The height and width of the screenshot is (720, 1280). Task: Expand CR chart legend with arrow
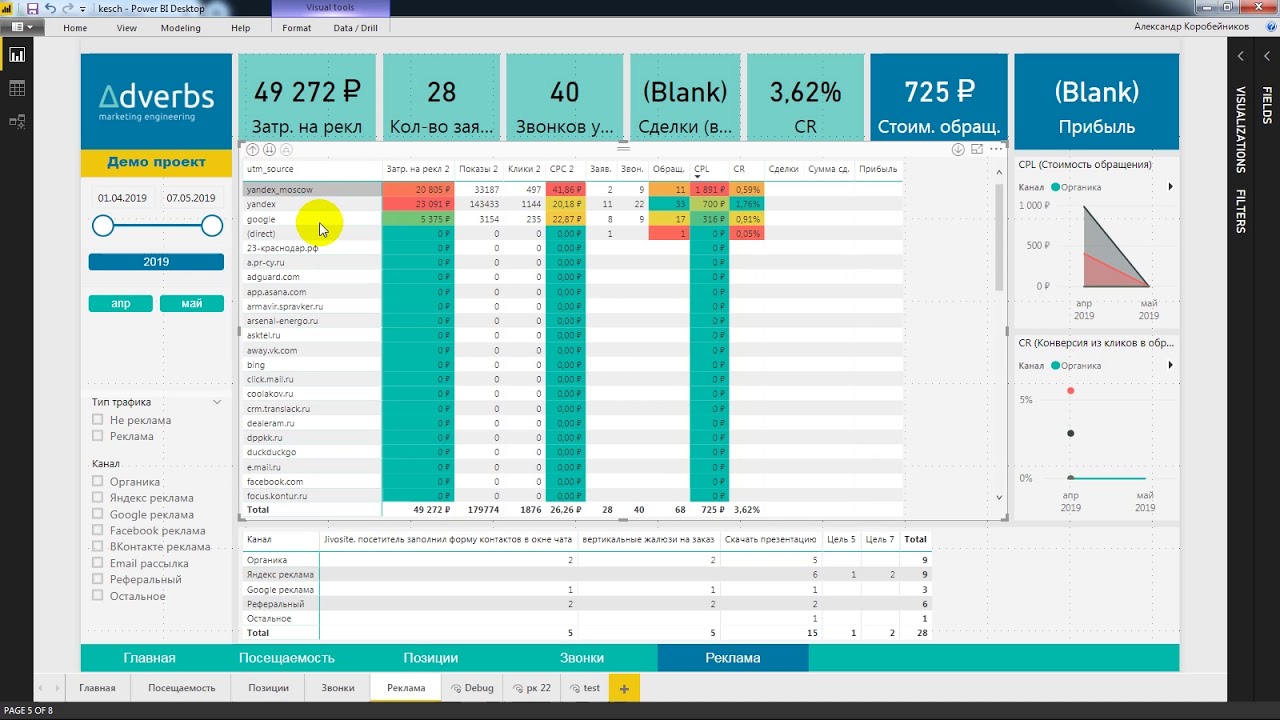click(x=1170, y=366)
